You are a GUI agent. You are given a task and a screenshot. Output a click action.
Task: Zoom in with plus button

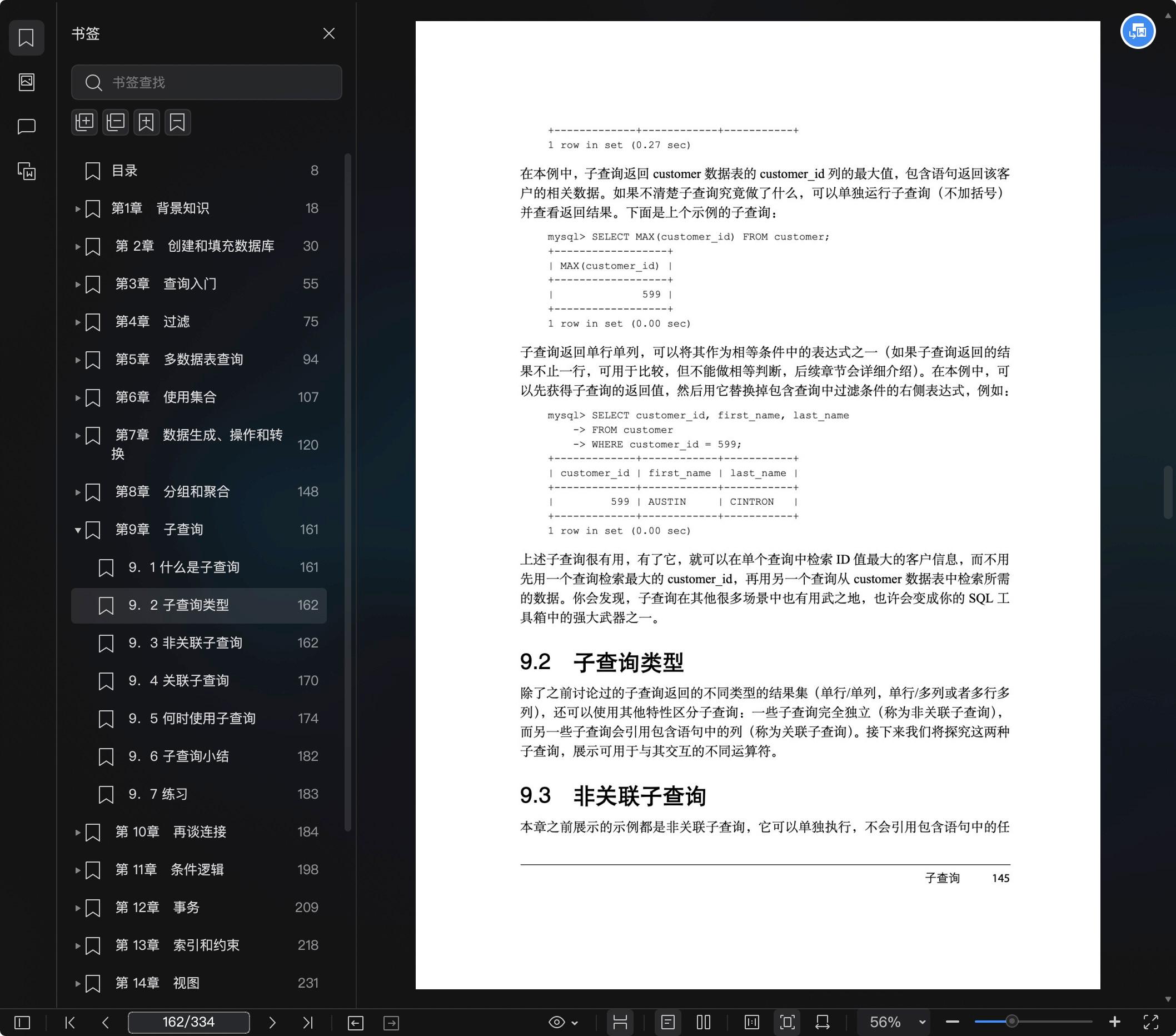pyautogui.click(x=1114, y=1022)
